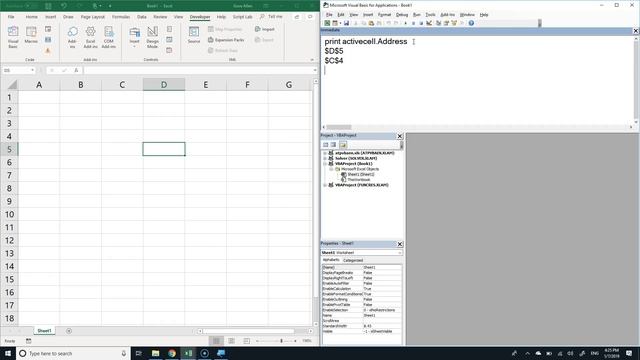Click View Code icon in Project pane

(x=325, y=145)
